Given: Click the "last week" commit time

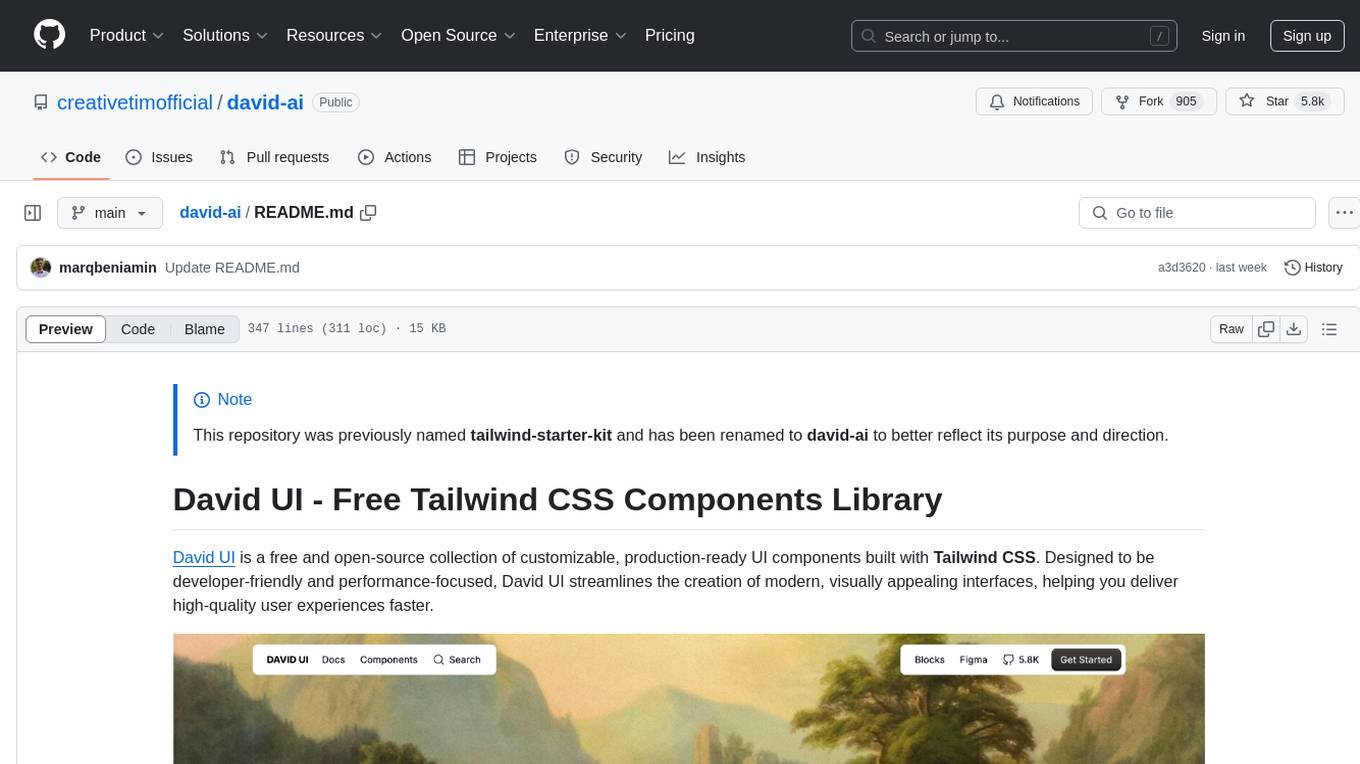Looking at the screenshot, I should (x=1241, y=268).
